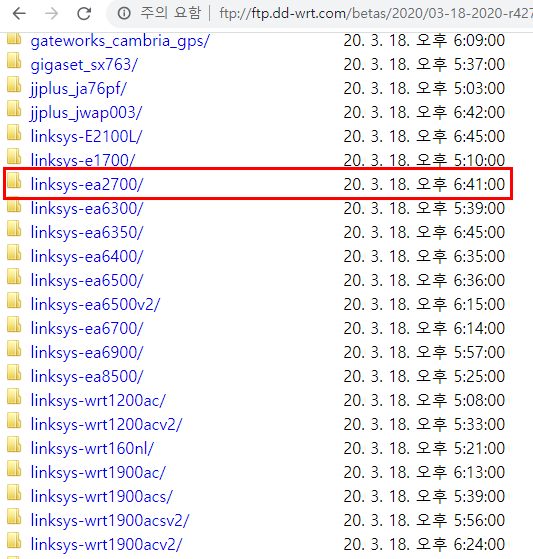Click the folder icon beside linksys-ea6700
Screen dimensions: 533x559
(14, 324)
